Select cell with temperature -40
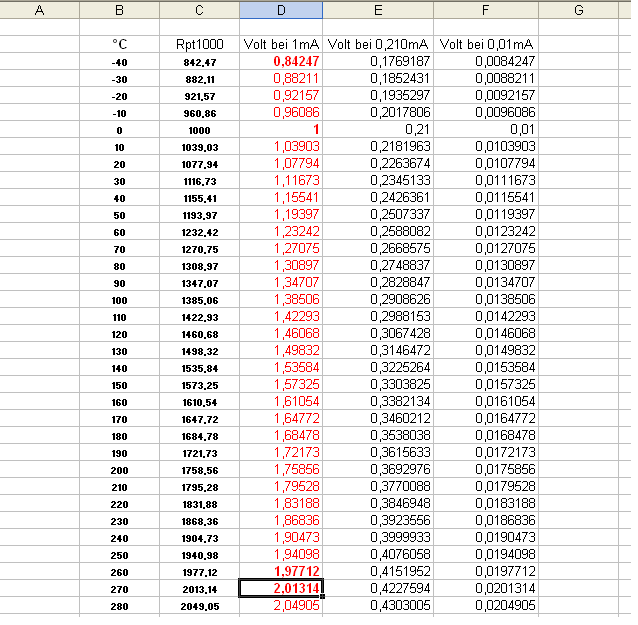 pyautogui.click(x=119, y=61)
